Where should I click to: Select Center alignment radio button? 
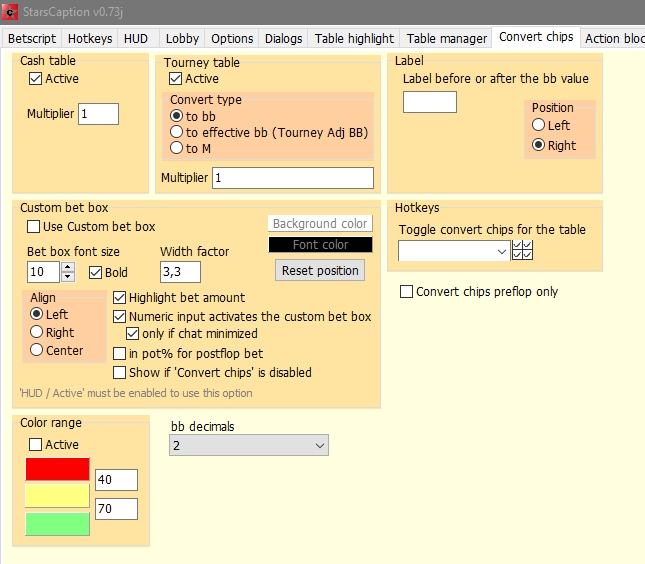coord(37,350)
